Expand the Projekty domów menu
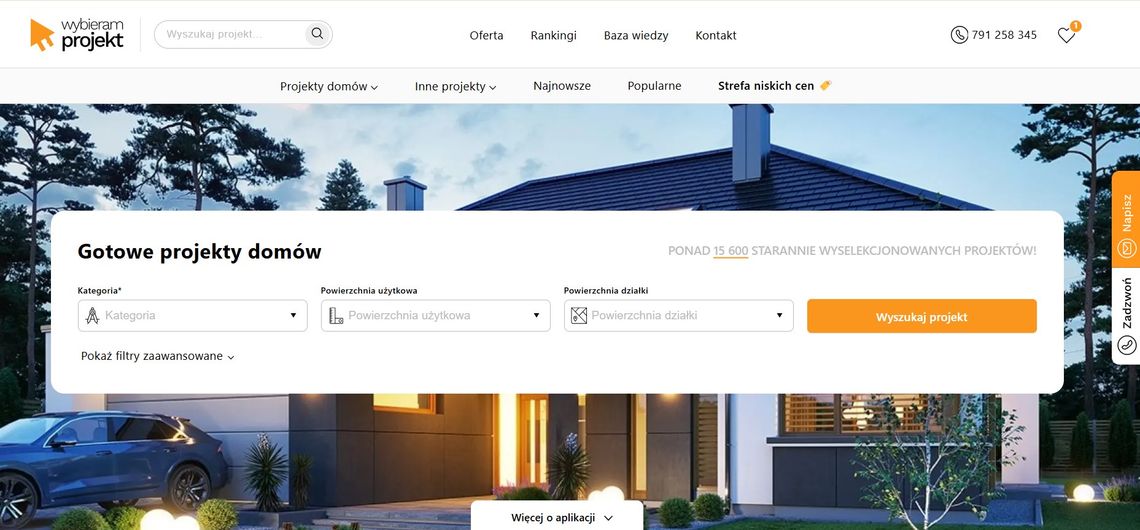 coord(329,86)
